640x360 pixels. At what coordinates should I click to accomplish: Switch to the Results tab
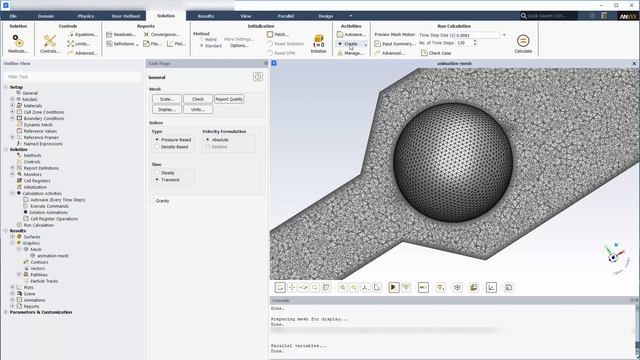pyautogui.click(x=206, y=16)
